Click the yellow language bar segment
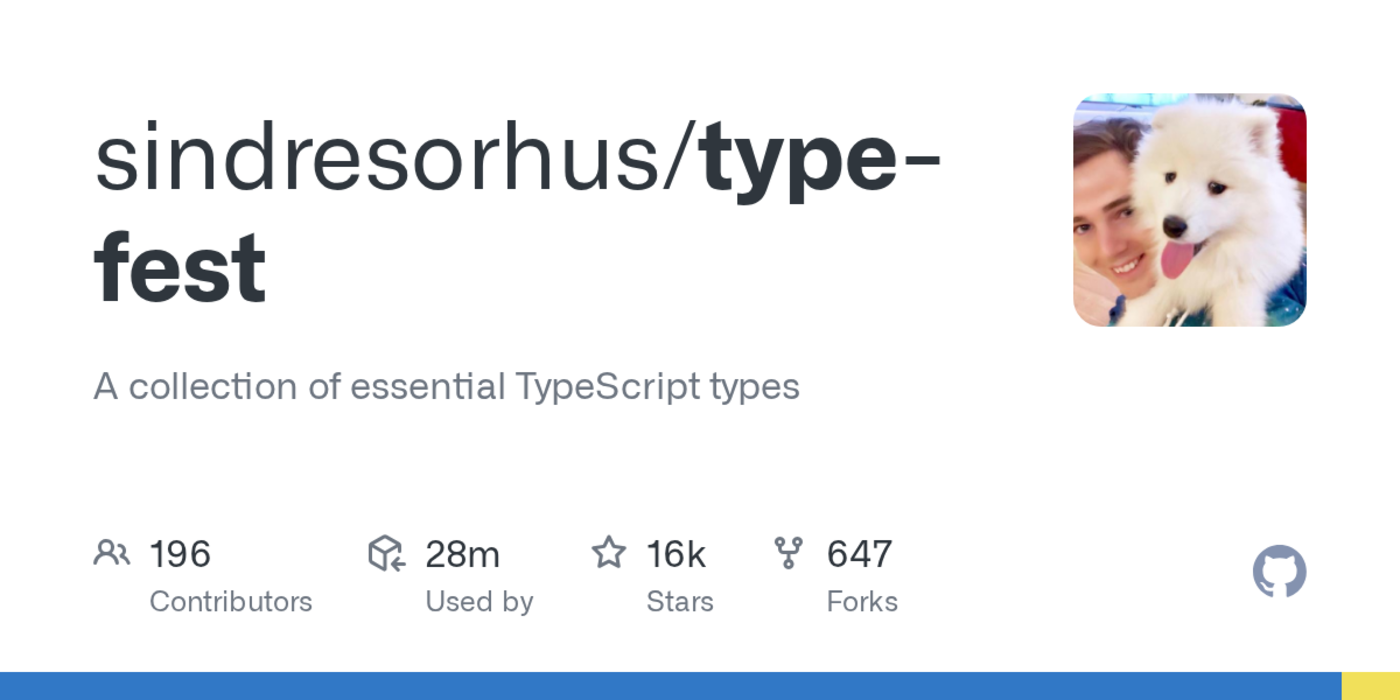Screen dimensions: 1400x700 [x=1370, y=686]
